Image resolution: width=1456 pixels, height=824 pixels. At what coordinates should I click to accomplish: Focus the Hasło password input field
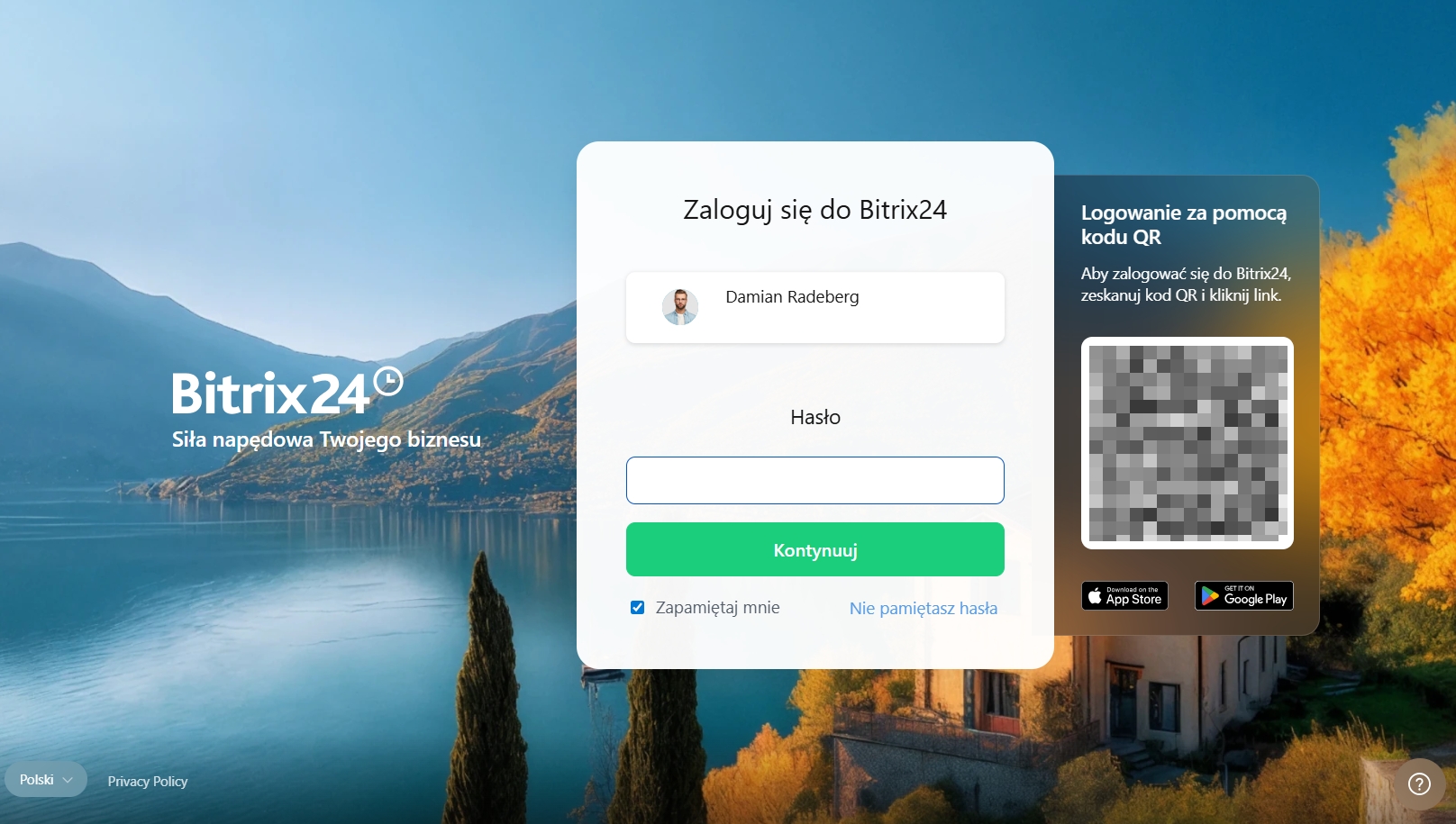(815, 480)
